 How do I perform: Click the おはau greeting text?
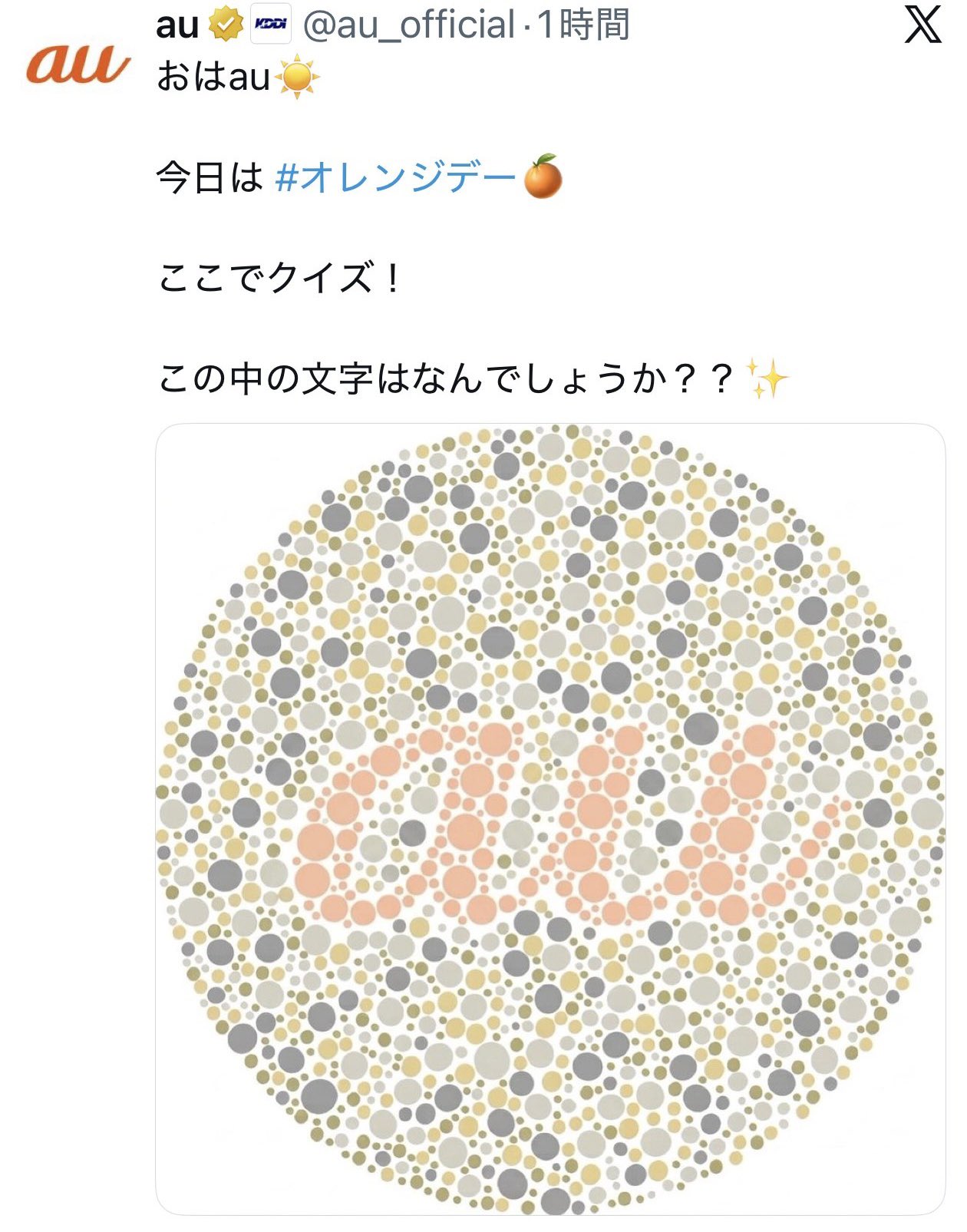coord(213,78)
